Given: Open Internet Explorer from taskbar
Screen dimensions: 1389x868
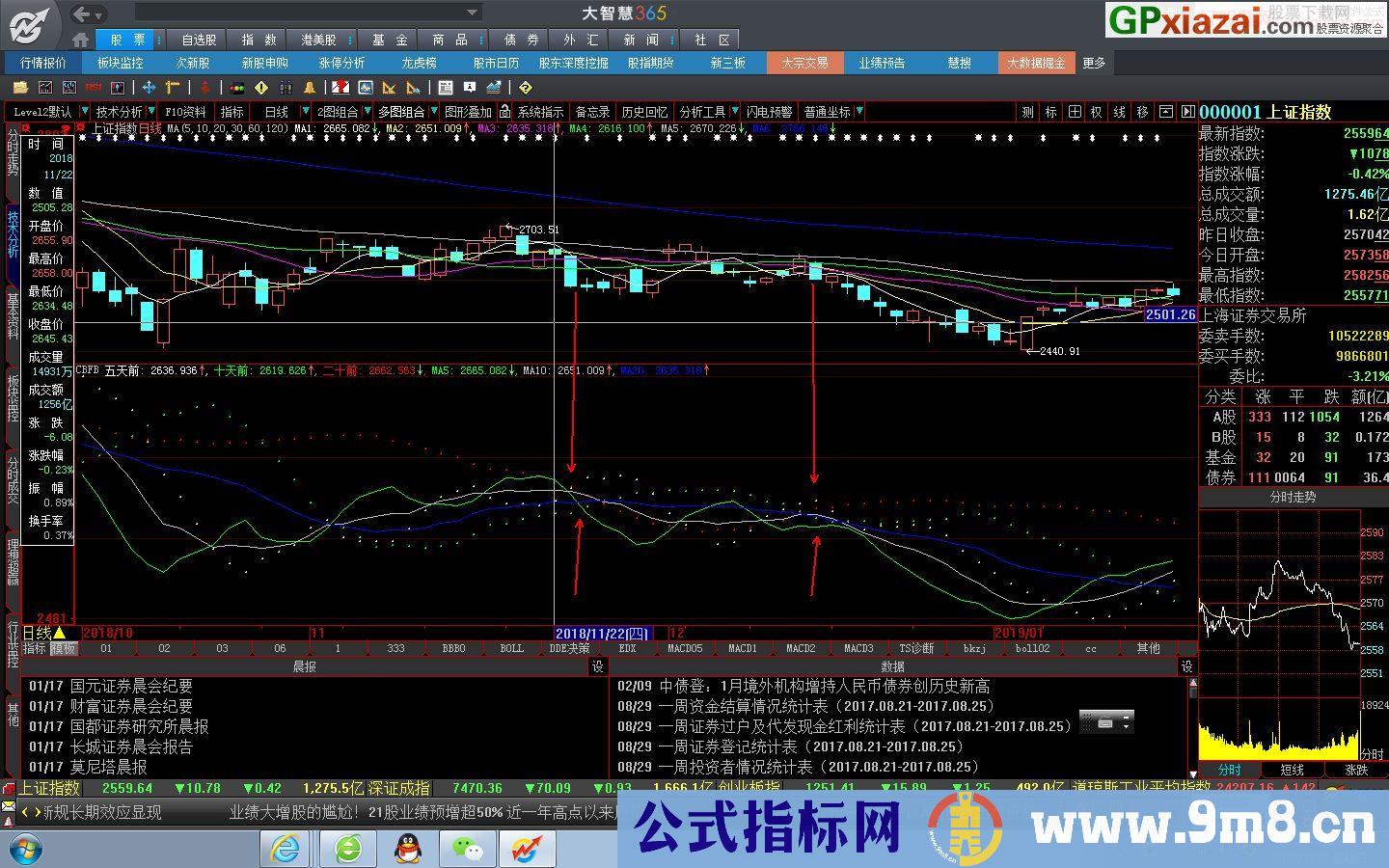Looking at the screenshot, I should [x=286, y=849].
